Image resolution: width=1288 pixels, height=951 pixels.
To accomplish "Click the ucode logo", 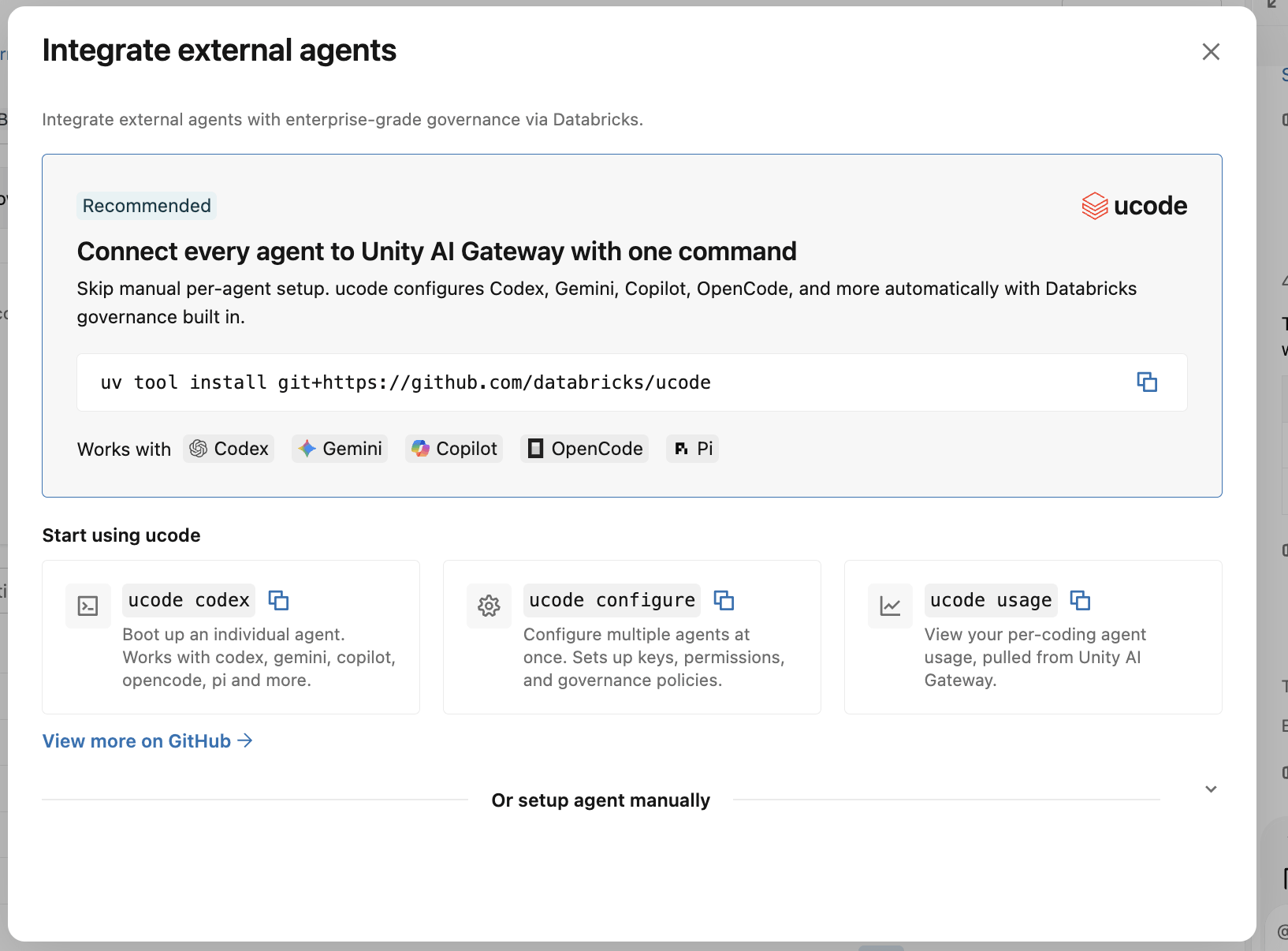I will [x=1134, y=206].
